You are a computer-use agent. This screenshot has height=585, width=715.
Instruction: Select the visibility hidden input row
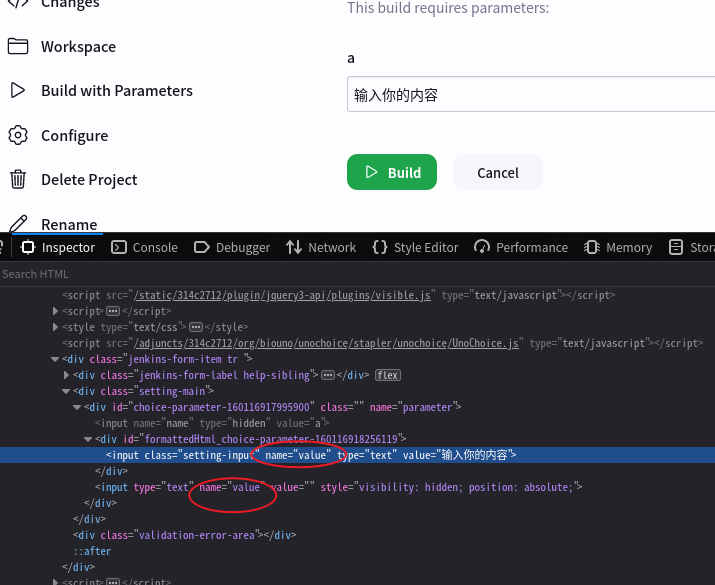click(358, 487)
